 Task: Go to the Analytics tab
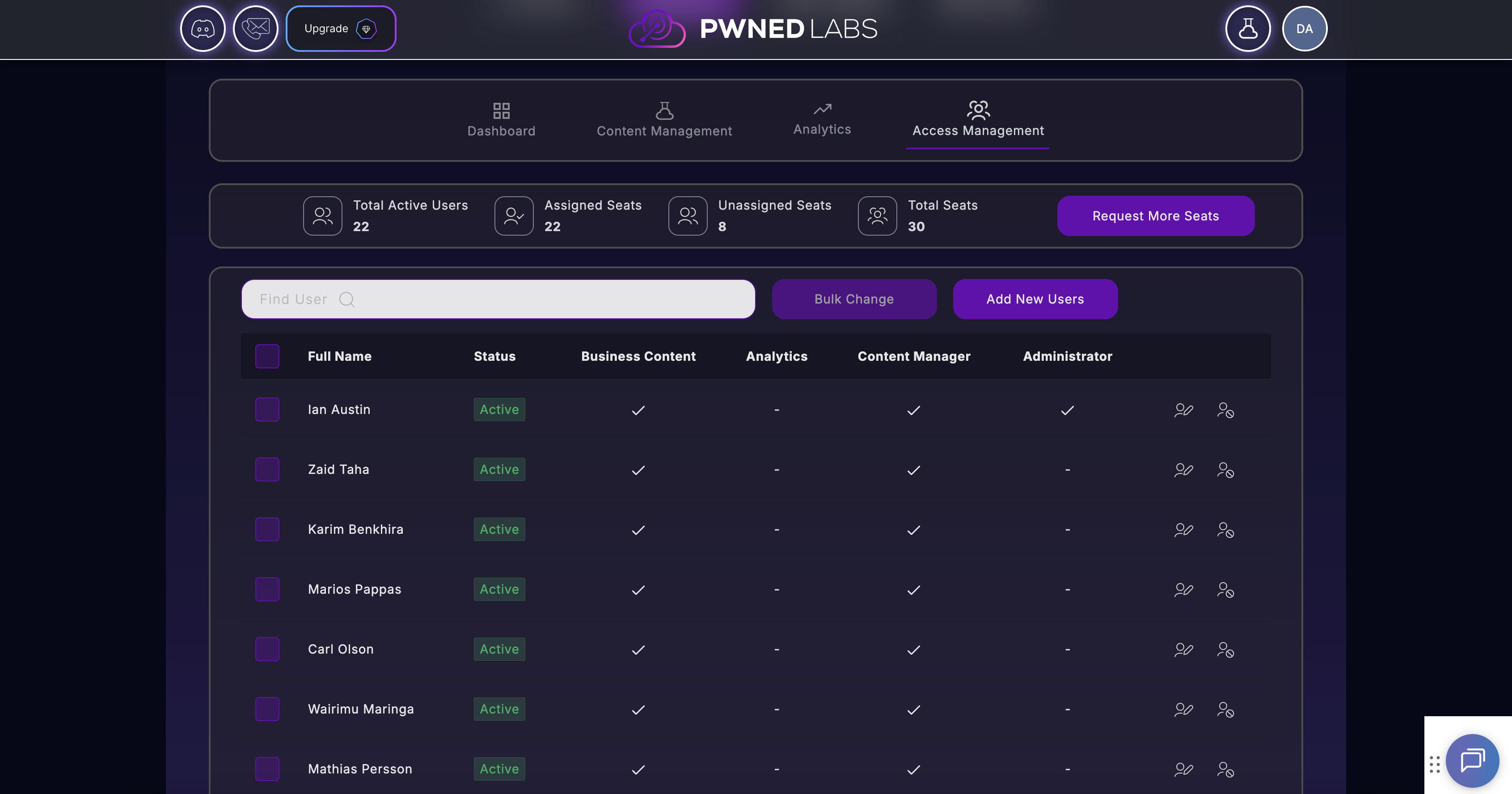[822, 120]
